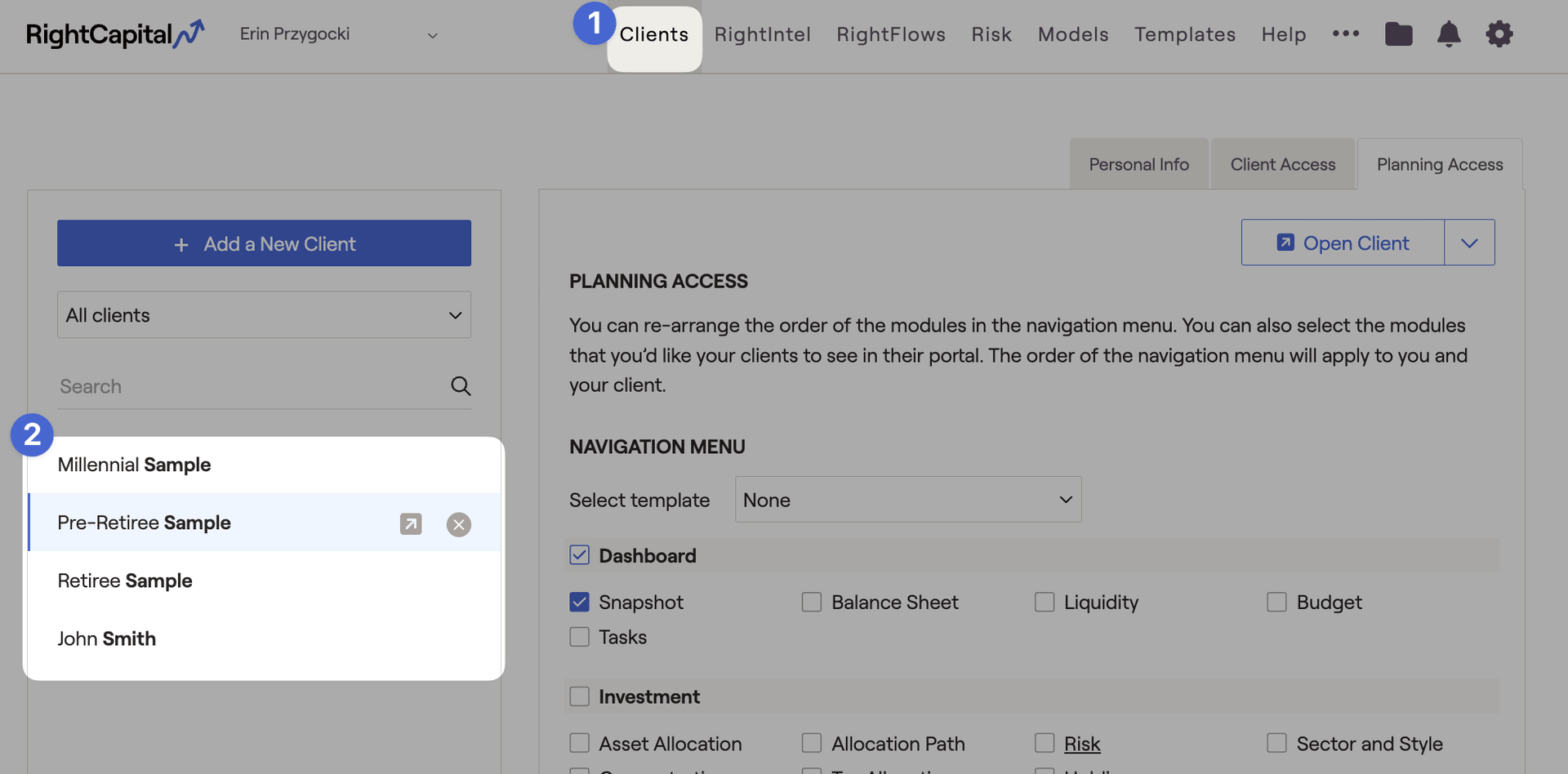The image size is (1568, 774).
Task: Open Pre-Retiree Sample via arrow icon
Action: pyautogui.click(x=411, y=524)
